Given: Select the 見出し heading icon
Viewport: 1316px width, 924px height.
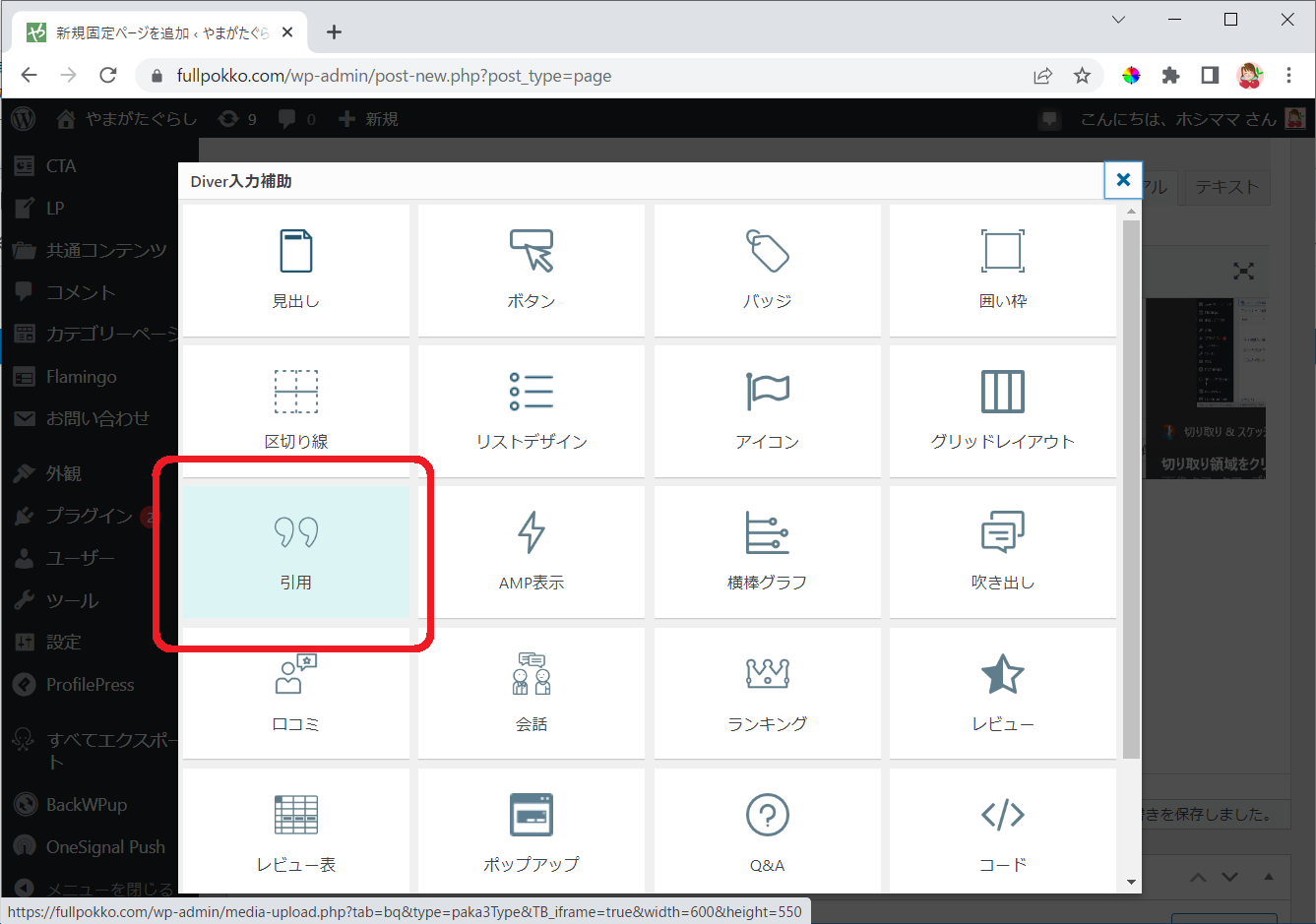Looking at the screenshot, I should pos(295,252).
